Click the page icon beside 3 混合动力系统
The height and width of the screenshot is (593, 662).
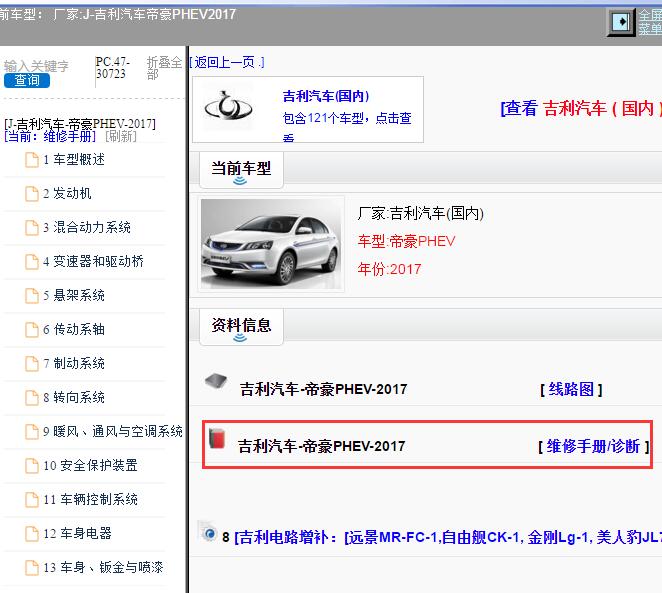[x=32, y=228]
